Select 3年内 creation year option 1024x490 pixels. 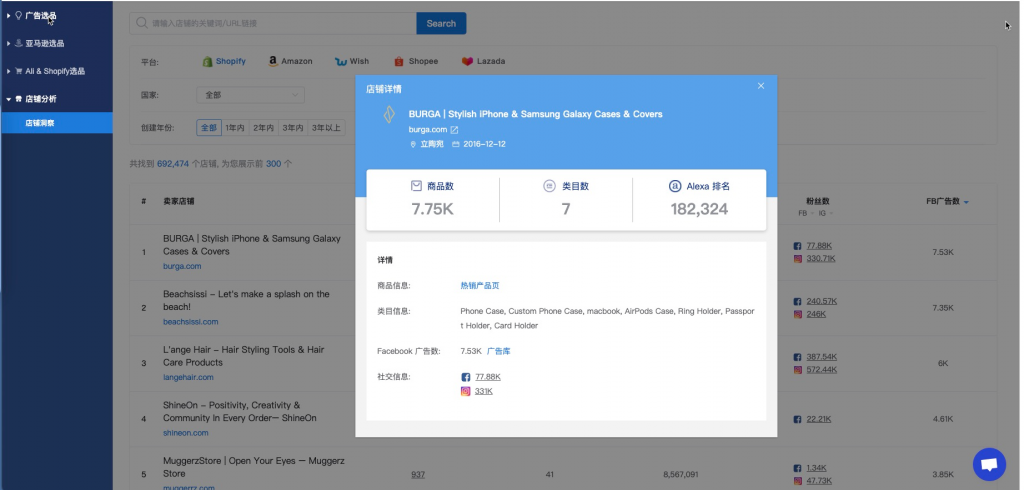click(x=293, y=128)
